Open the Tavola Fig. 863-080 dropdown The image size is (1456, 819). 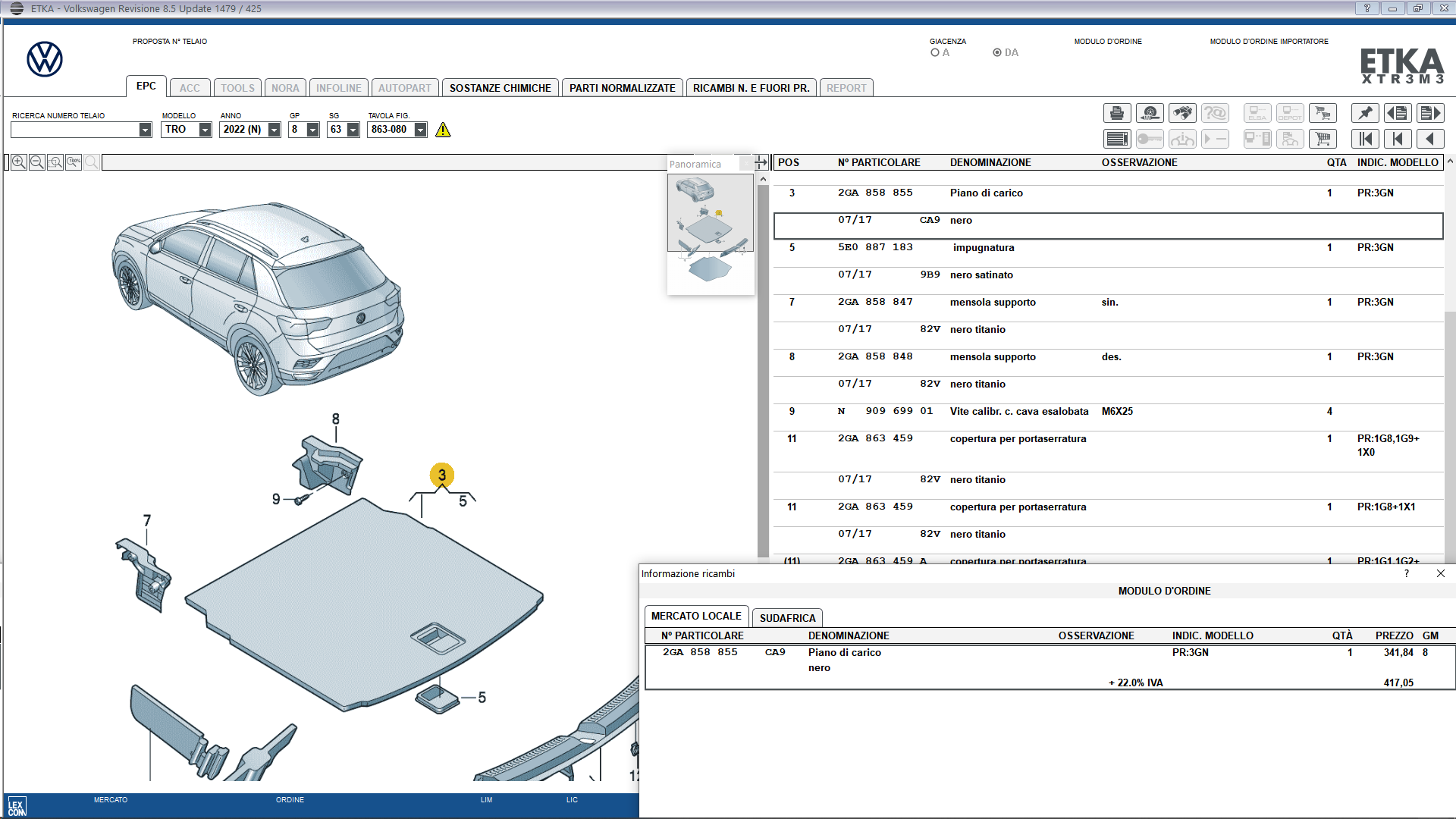pyautogui.click(x=420, y=130)
